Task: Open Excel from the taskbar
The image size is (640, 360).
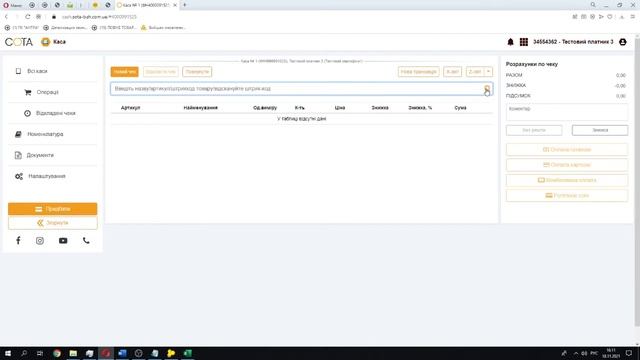Action: pos(187,353)
